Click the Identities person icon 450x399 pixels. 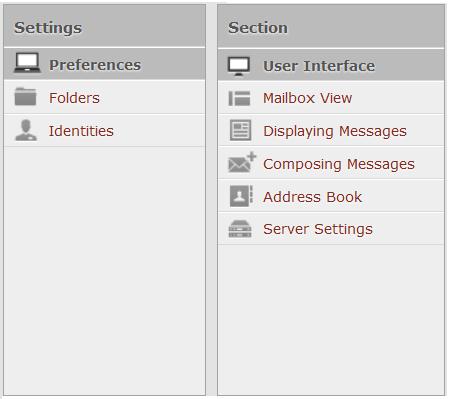26,130
